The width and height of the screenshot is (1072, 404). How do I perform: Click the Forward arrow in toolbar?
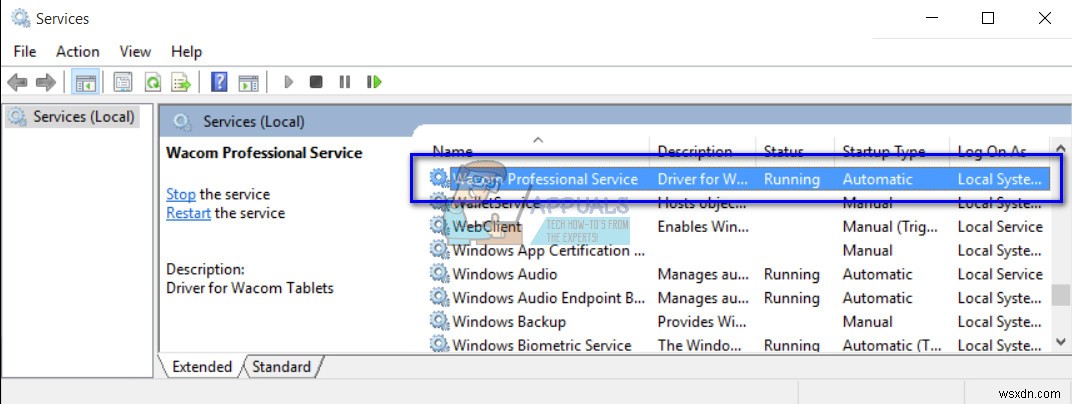46,83
